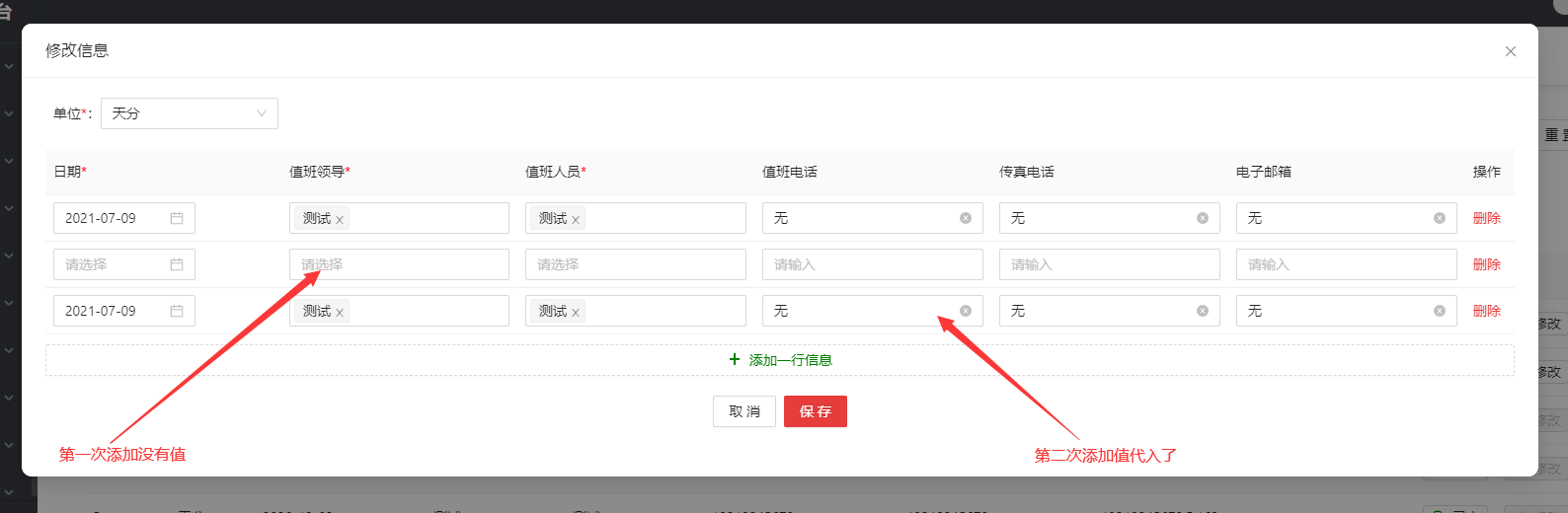This screenshot has width=1568, height=513.
Task: Click the 取消 button
Action: tap(745, 411)
